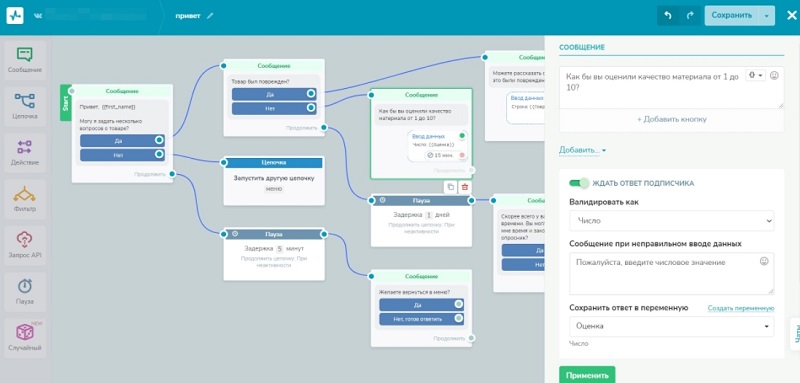Screen dimensions: 800x383
Task: Click the СООБЩЕНИЕ panel heading
Action: (x=582, y=47)
